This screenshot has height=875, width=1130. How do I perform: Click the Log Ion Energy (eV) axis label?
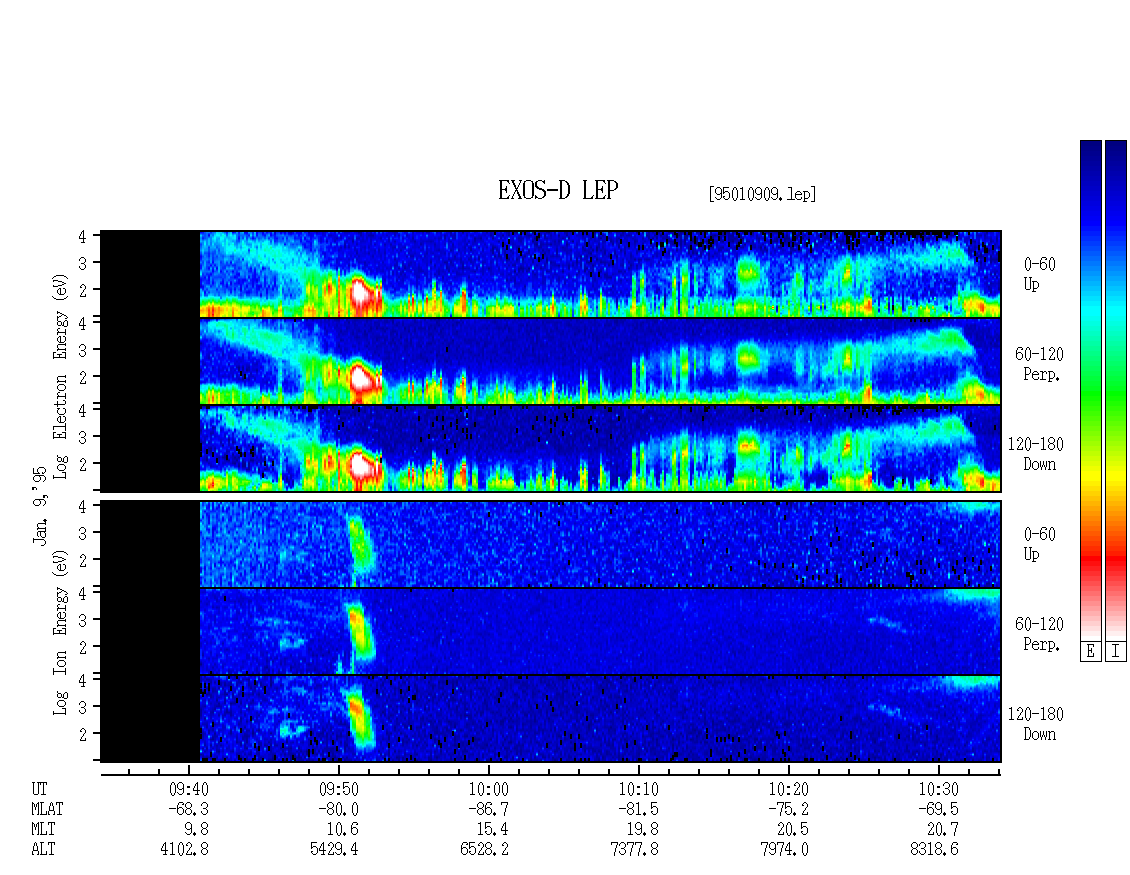tap(60, 633)
